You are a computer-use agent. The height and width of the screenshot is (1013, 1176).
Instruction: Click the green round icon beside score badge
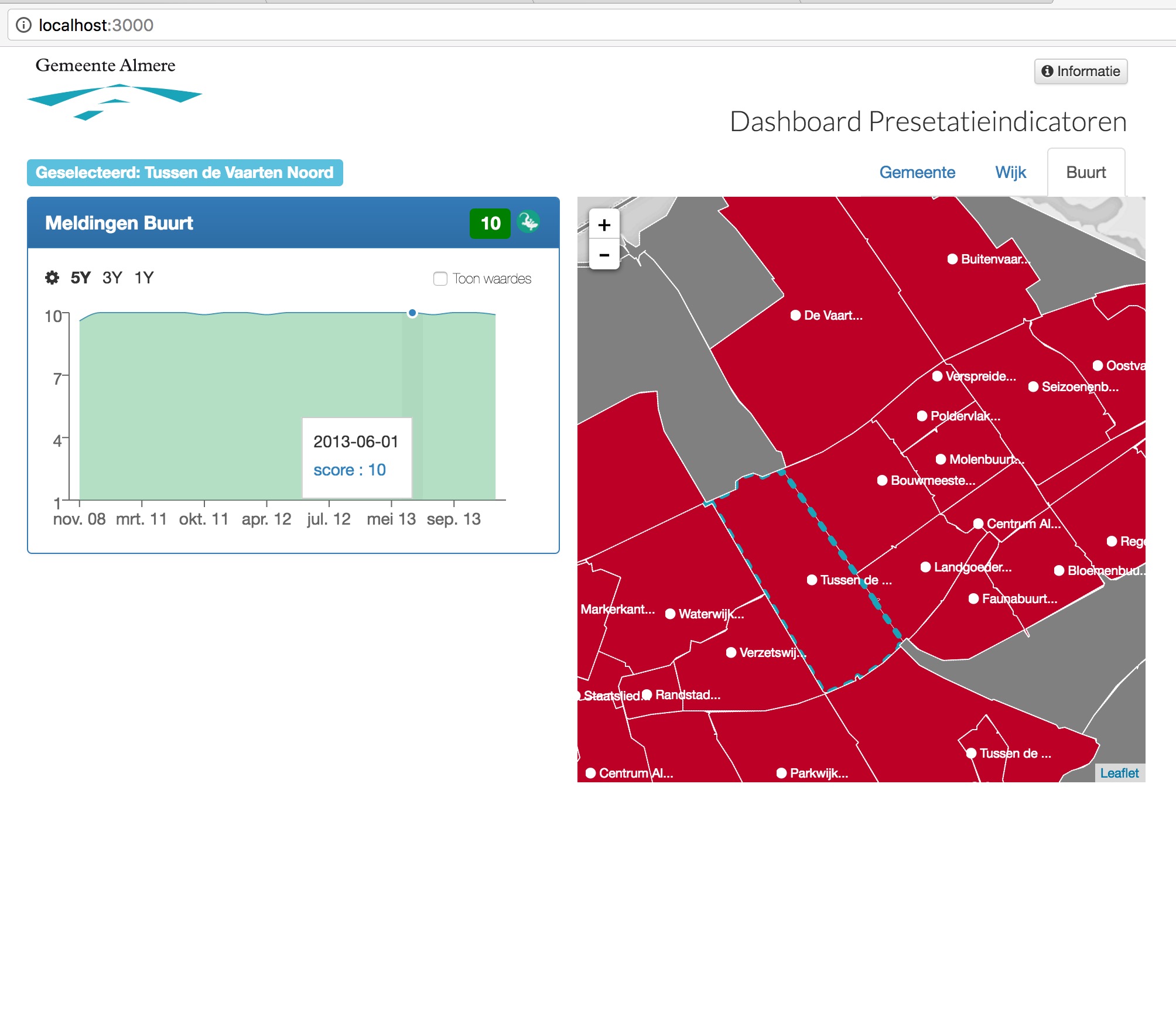point(529,223)
